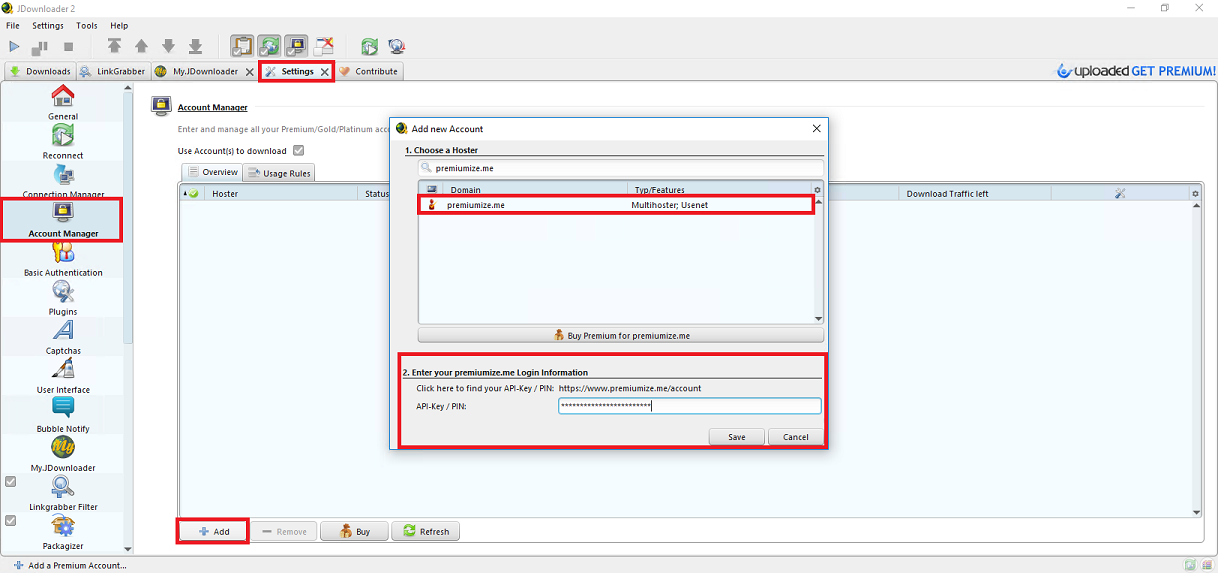Open Connection Manager in sidebar
The width and height of the screenshot is (1218, 573).
tap(62, 181)
